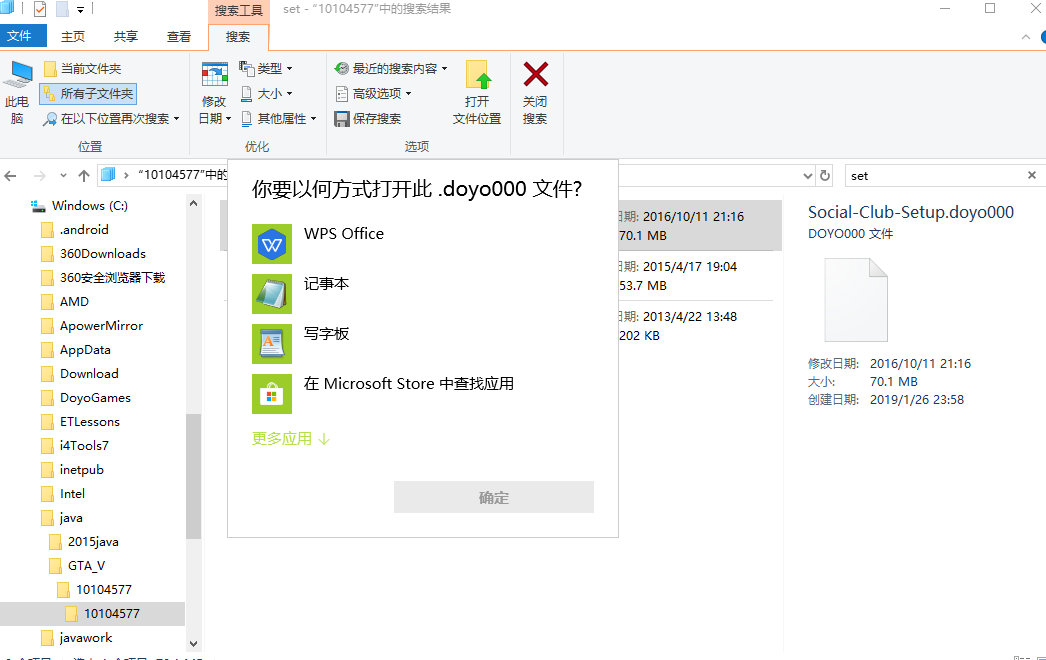Image resolution: width=1046 pixels, height=660 pixels.
Task: Click the navigation pane scrollbar thumb
Action: (193, 476)
